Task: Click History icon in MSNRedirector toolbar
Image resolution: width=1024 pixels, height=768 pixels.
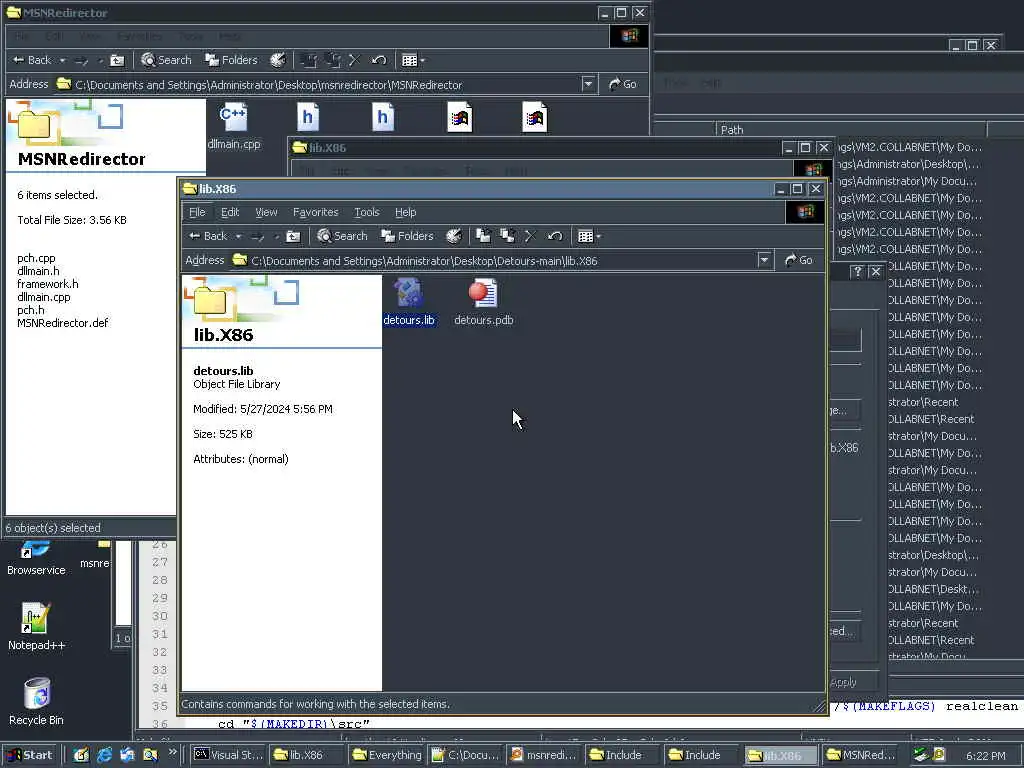Action: coord(278,60)
